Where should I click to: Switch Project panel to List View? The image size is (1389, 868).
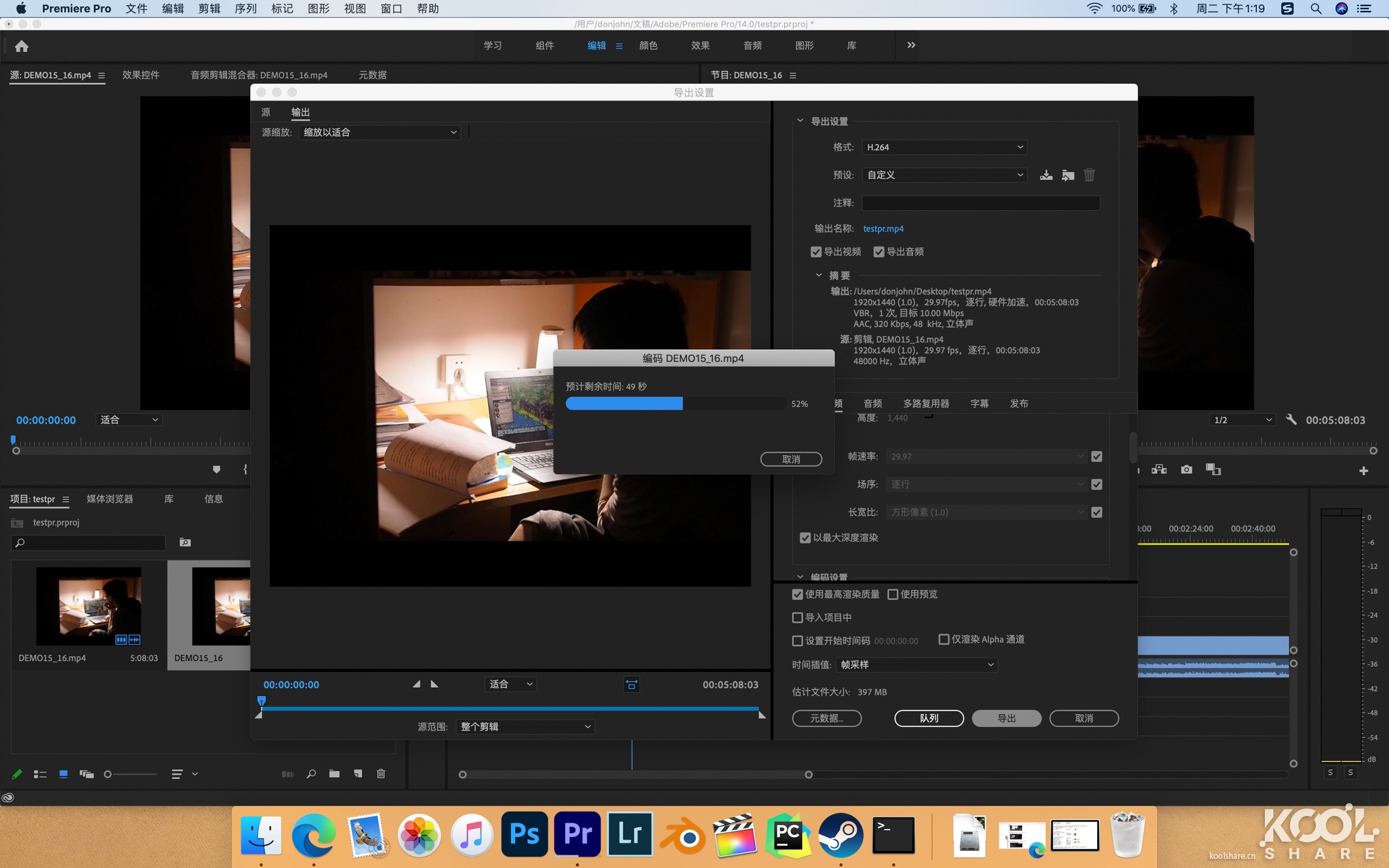tap(40, 774)
